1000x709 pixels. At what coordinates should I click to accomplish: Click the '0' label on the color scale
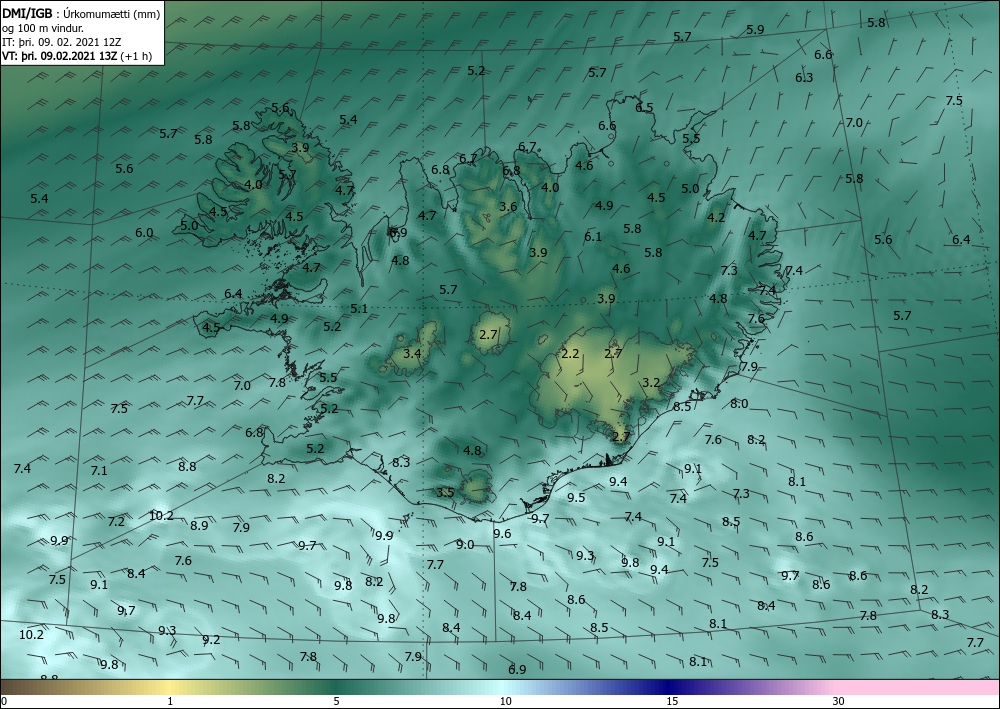(x=4, y=701)
